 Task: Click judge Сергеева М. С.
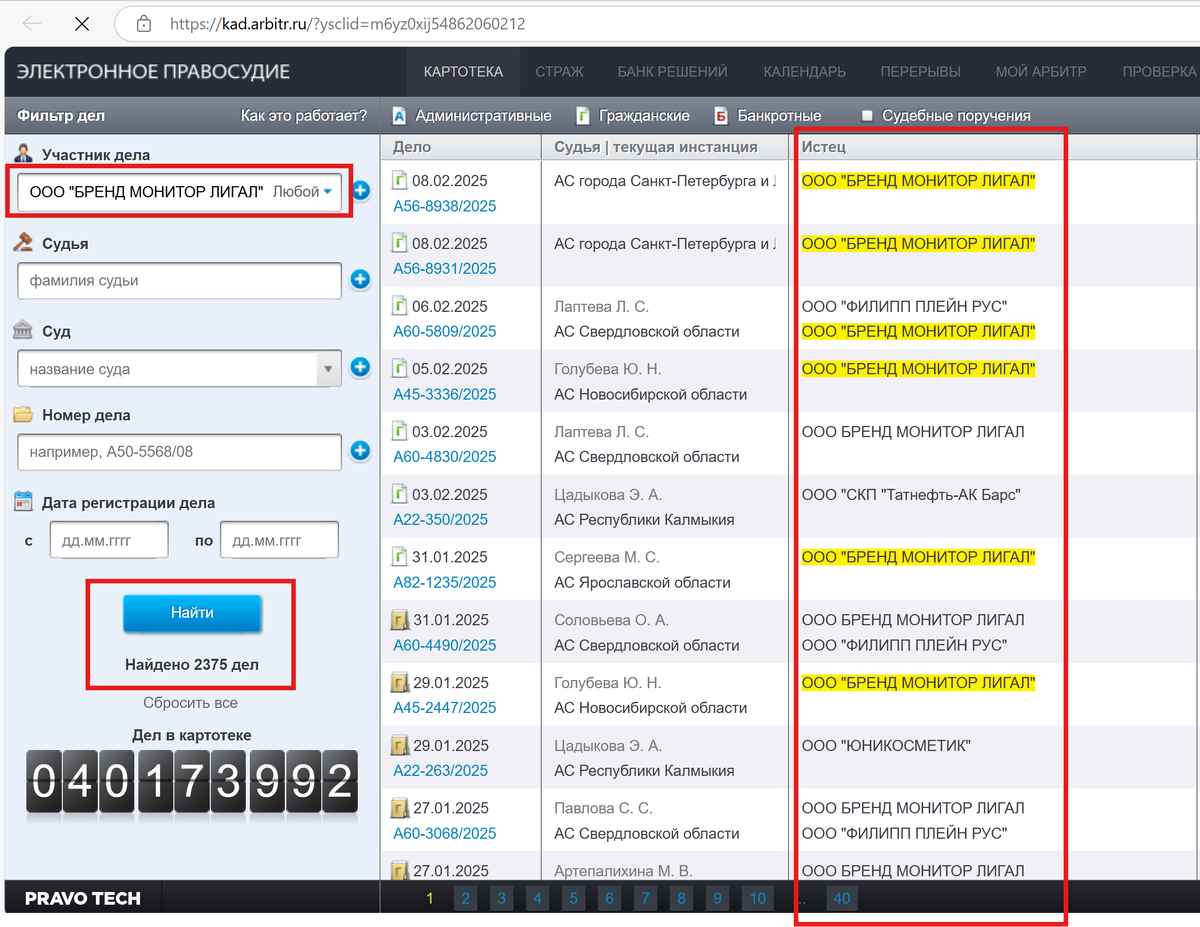coord(607,557)
